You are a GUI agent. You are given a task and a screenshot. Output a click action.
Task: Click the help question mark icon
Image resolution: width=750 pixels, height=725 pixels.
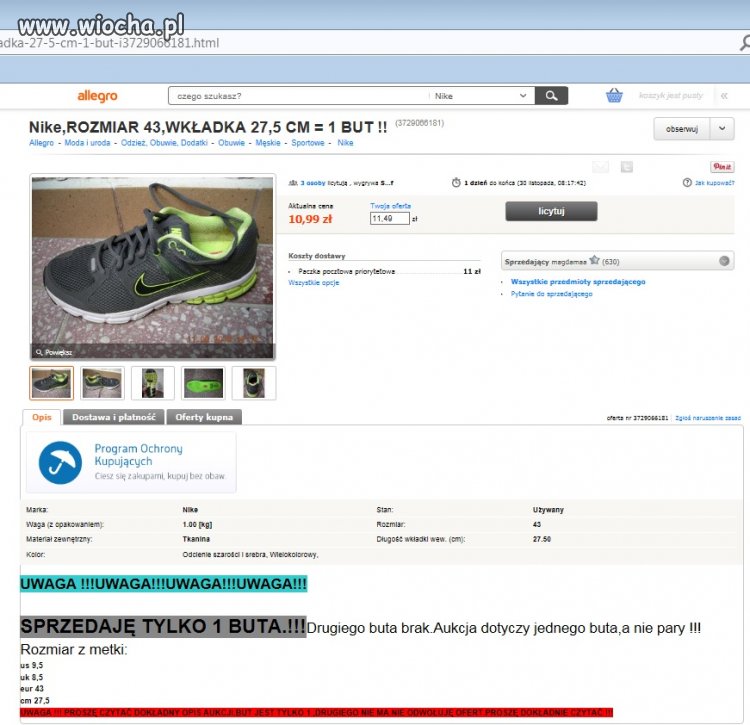(687, 183)
